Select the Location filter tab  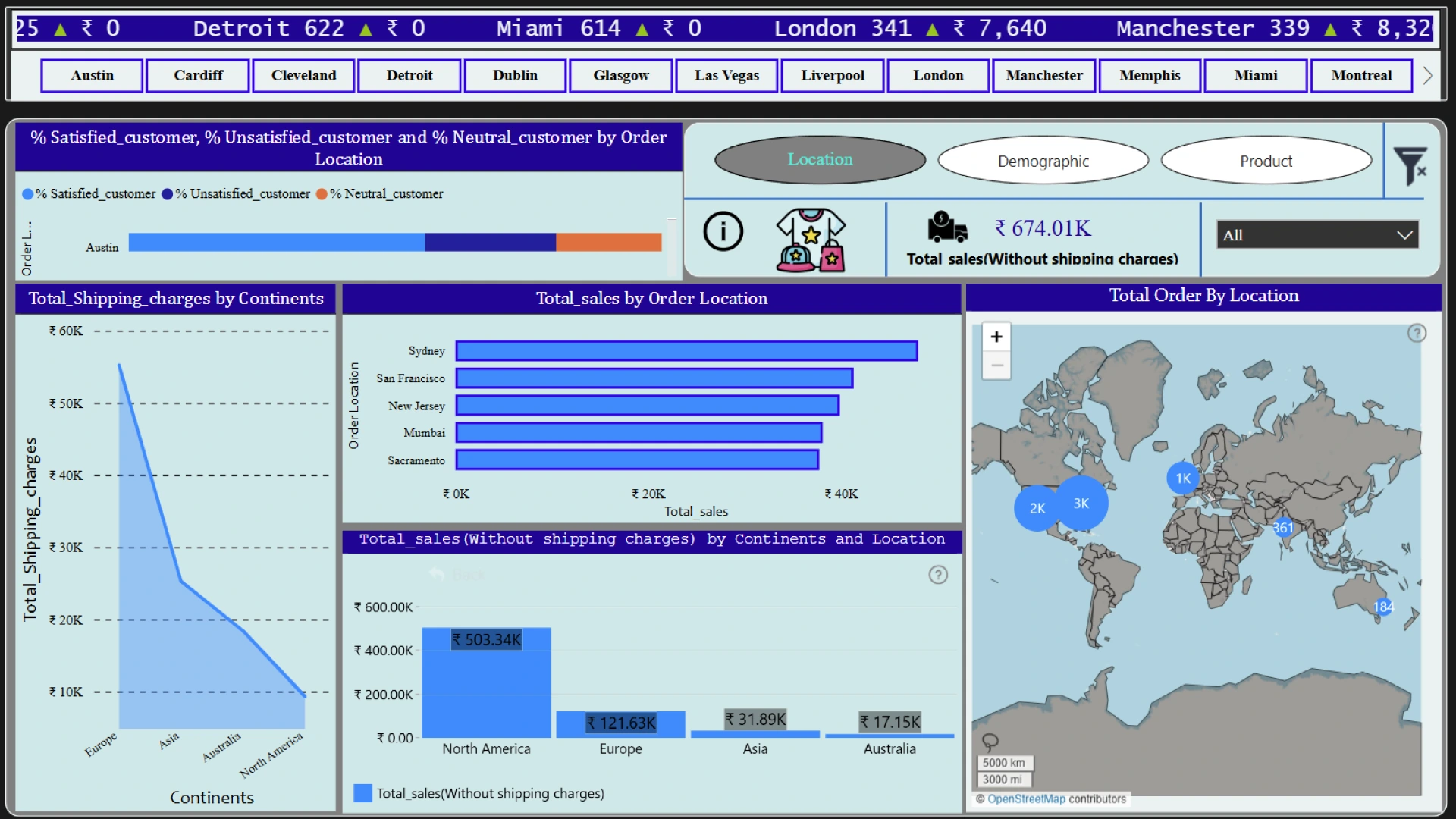pos(818,159)
